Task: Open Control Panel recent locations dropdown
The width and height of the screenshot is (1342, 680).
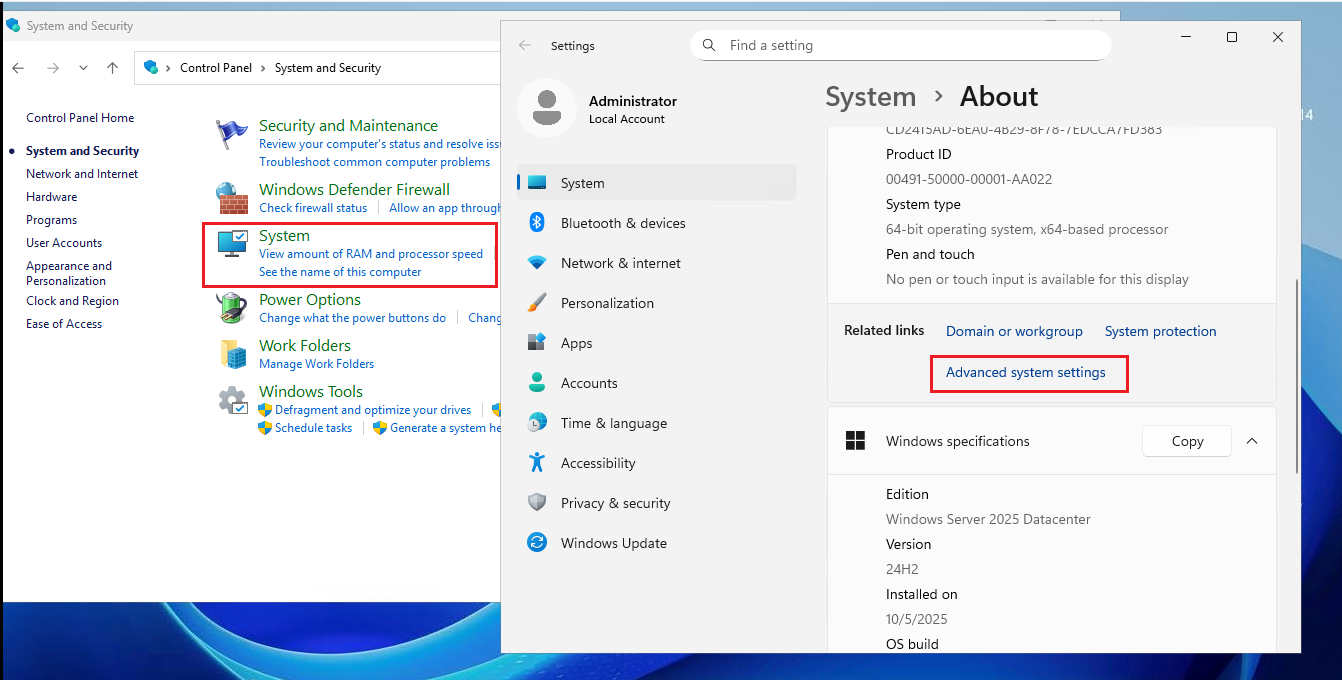Action: click(83, 68)
